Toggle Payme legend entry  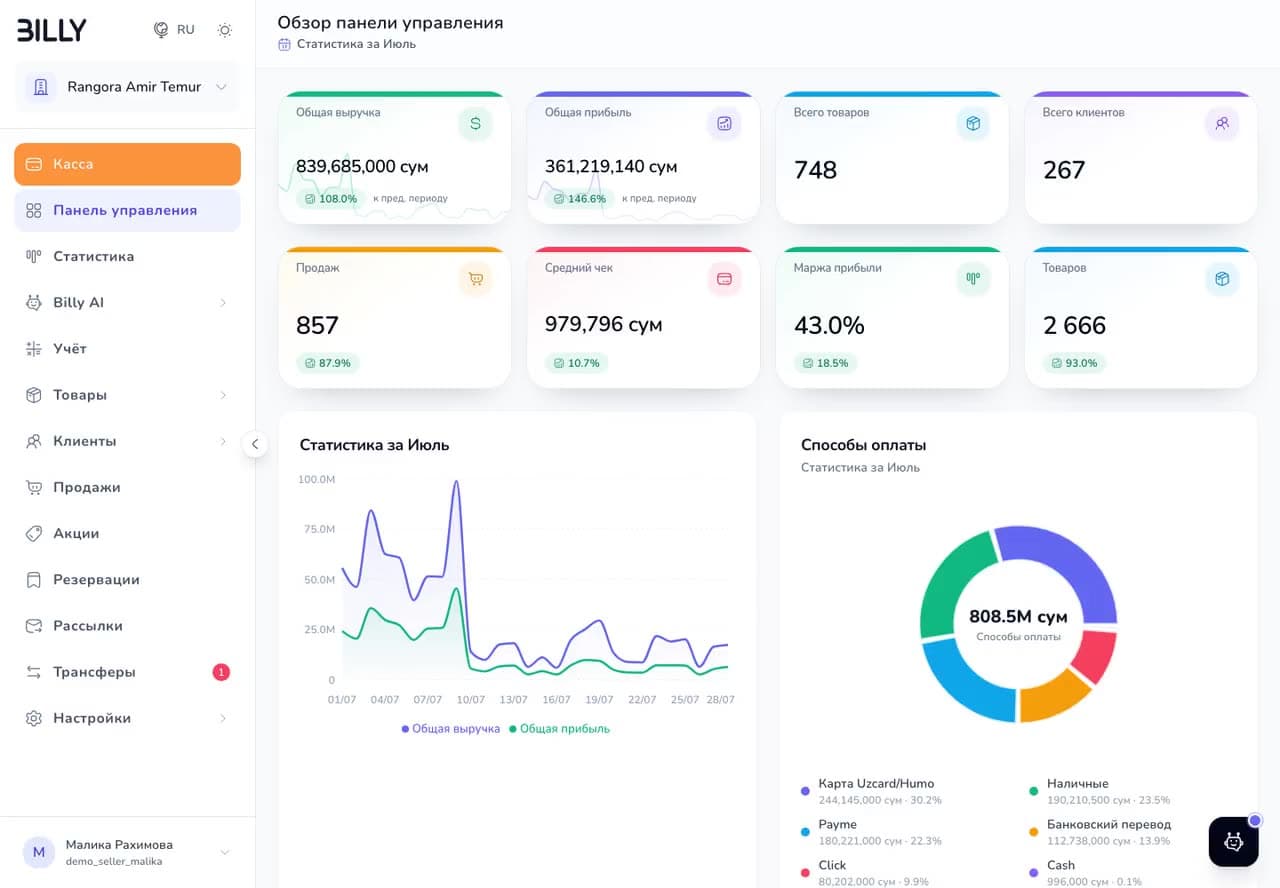[x=871, y=832]
